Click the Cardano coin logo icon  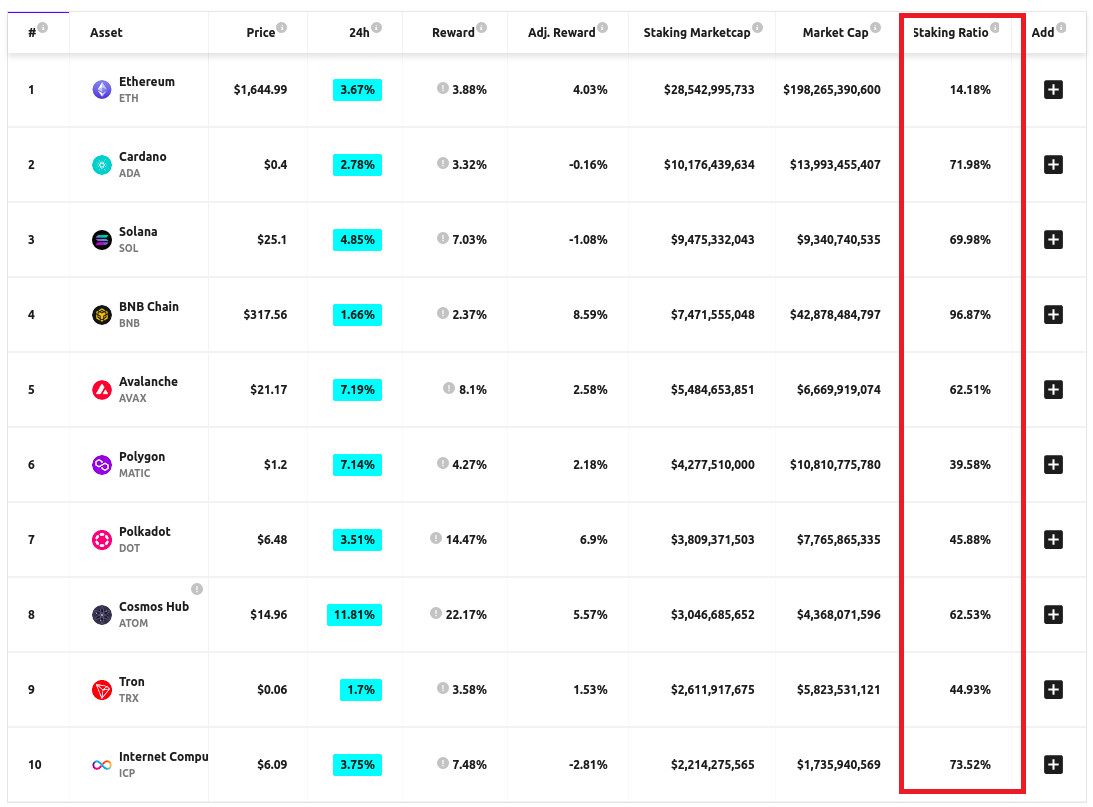point(101,165)
